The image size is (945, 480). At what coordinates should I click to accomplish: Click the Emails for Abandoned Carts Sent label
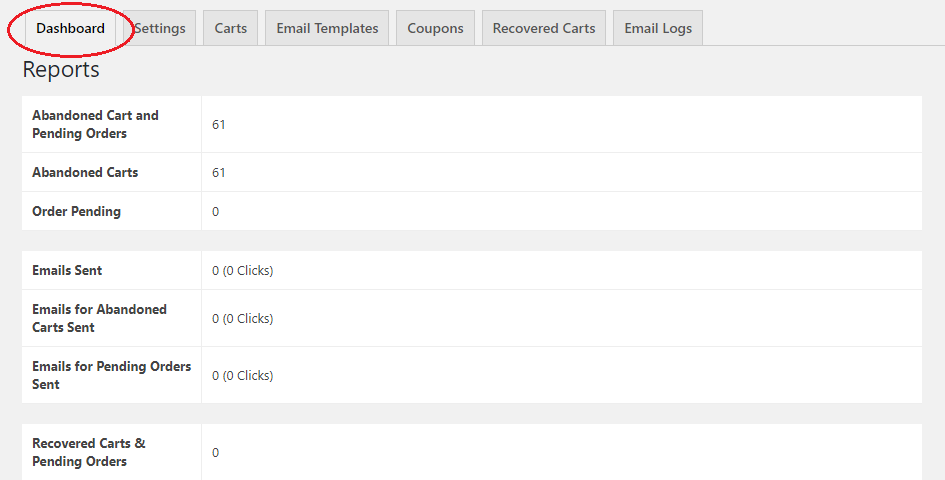click(99, 318)
